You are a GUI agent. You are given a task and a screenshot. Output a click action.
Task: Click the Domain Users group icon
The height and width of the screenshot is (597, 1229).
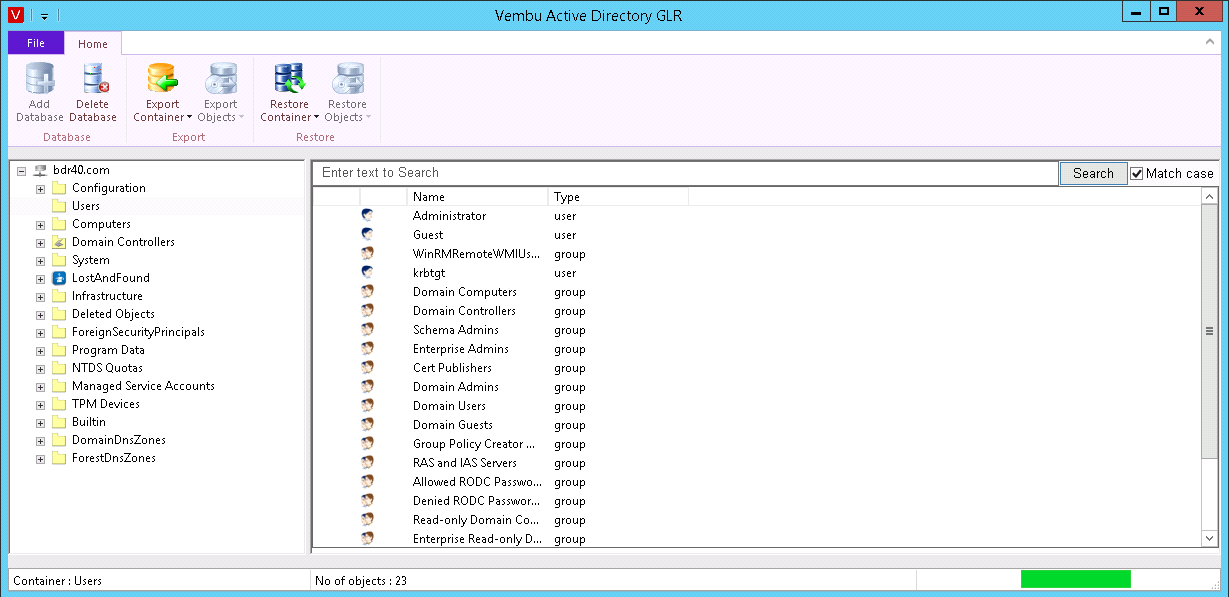(x=367, y=406)
